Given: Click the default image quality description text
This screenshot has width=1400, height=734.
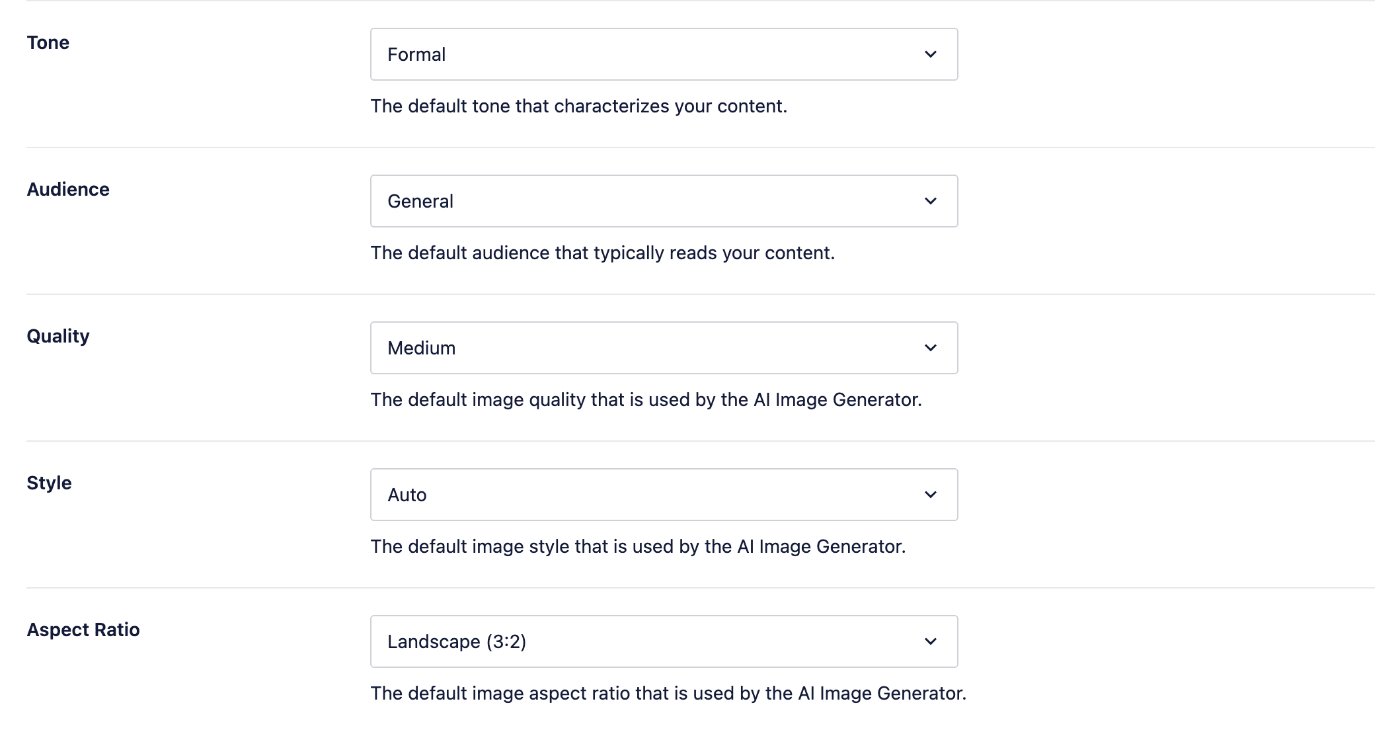Looking at the screenshot, I should (x=646, y=400).
